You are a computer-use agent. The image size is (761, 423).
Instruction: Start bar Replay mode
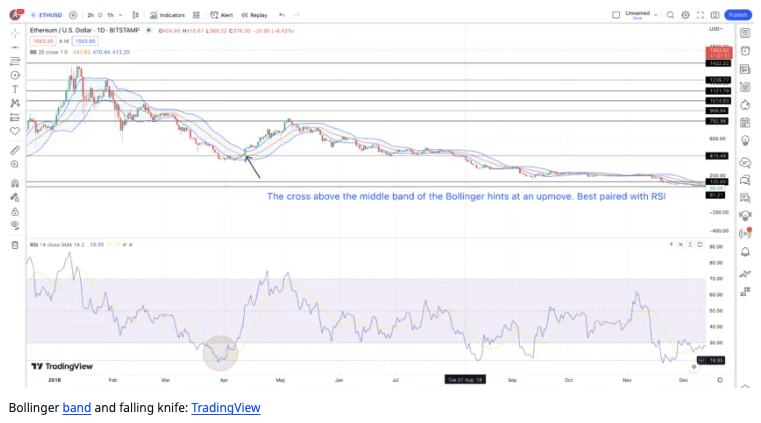point(254,15)
